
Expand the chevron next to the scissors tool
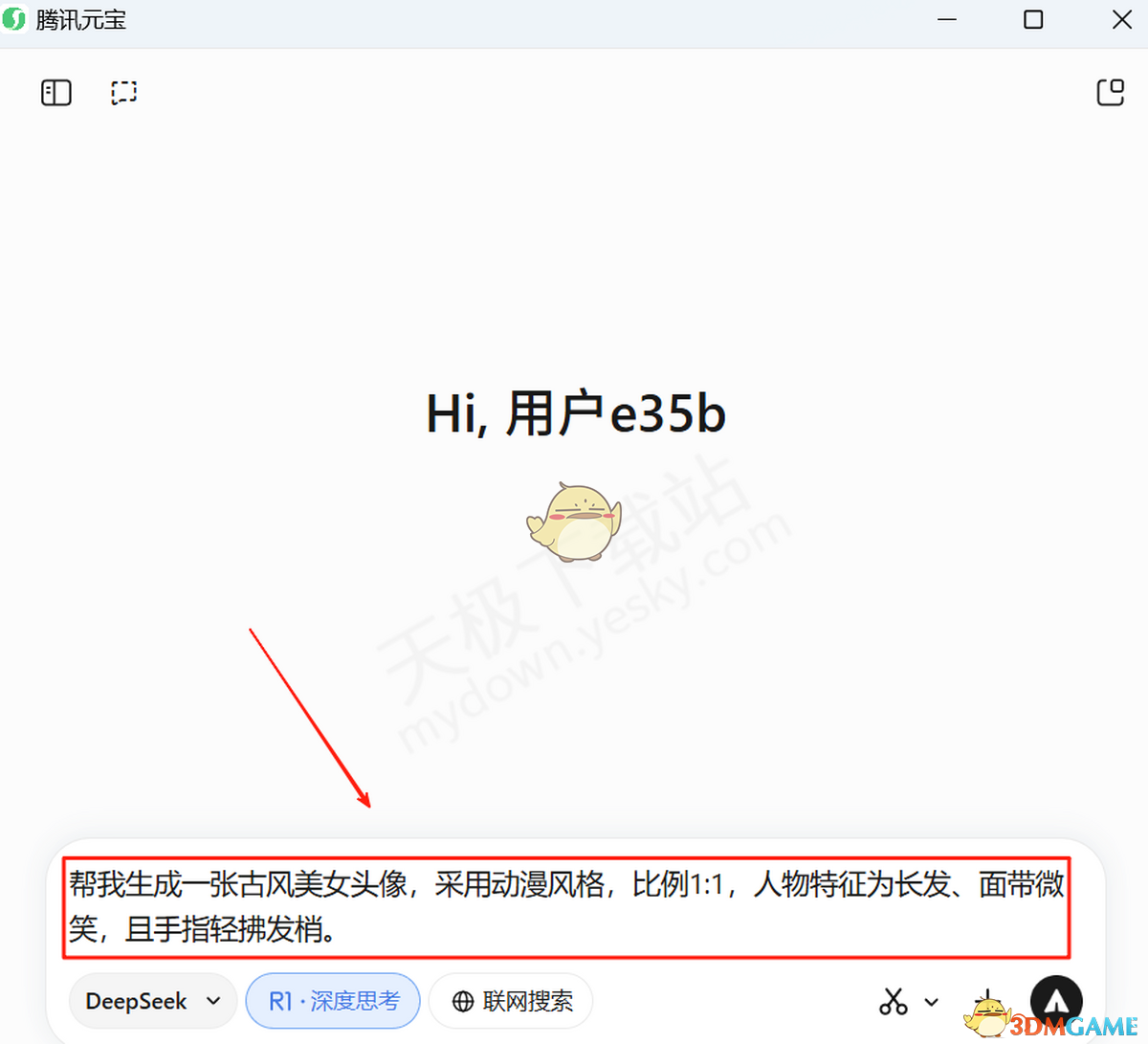931,1001
